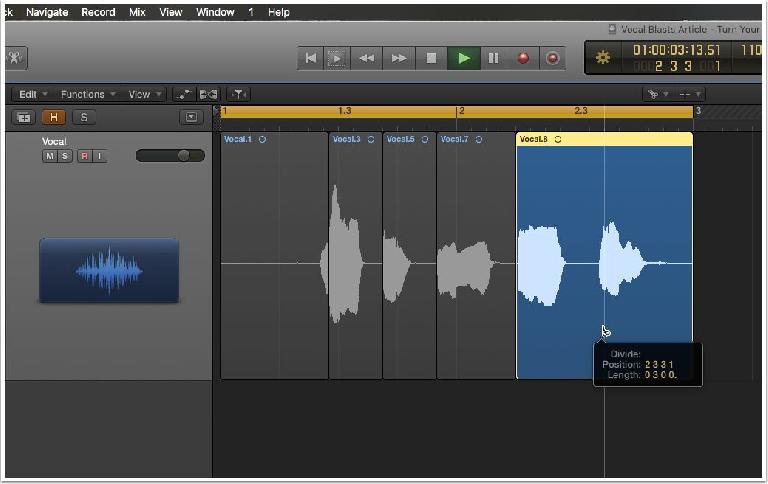Click the Fast Forward button
The height and width of the screenshot is (484, 768).
pos(399,58)
